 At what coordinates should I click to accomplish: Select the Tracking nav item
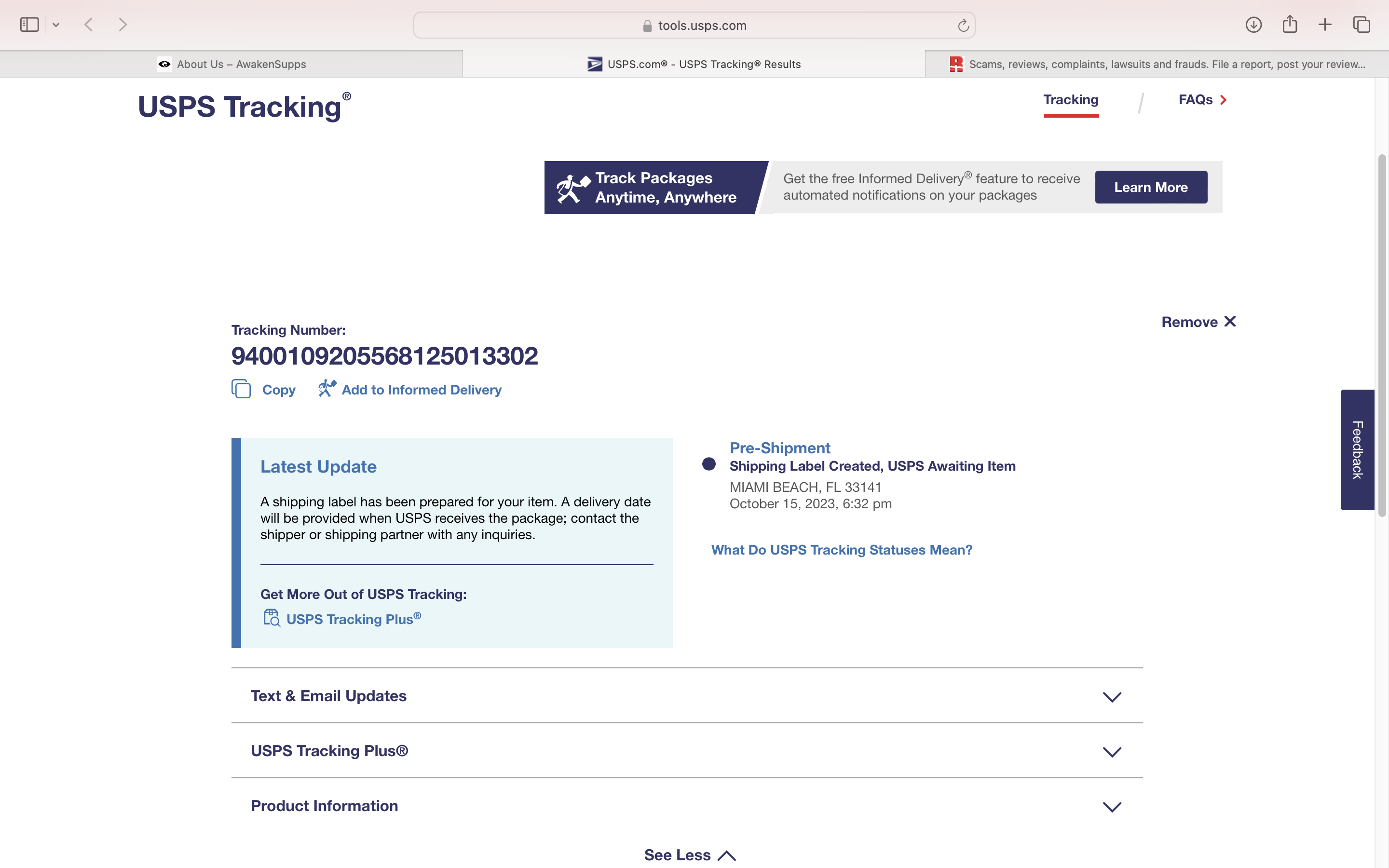coord(1071,100)
